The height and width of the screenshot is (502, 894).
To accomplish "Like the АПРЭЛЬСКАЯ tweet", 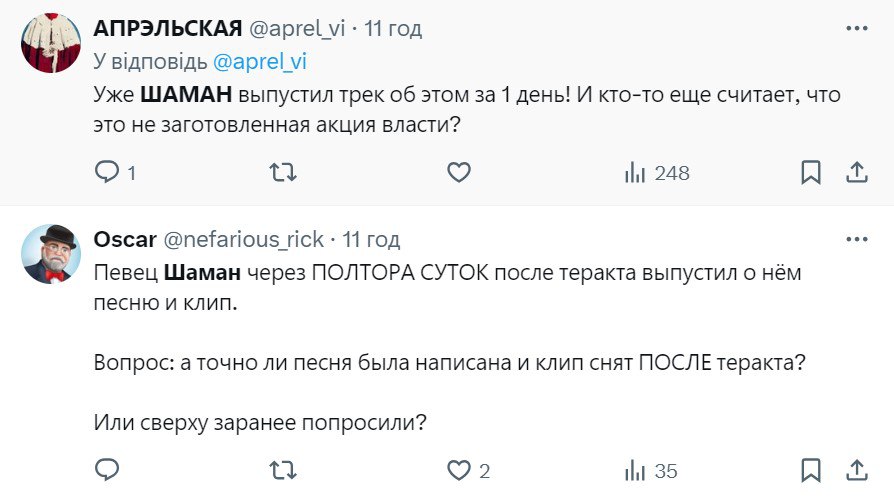I will (x=458, y=173).
